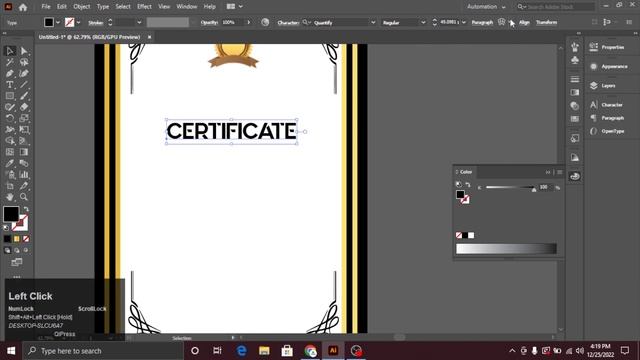Expand the opacity arrow next to 100%
The height and width of the screenshot is (360, 640).
pos(249,22)
